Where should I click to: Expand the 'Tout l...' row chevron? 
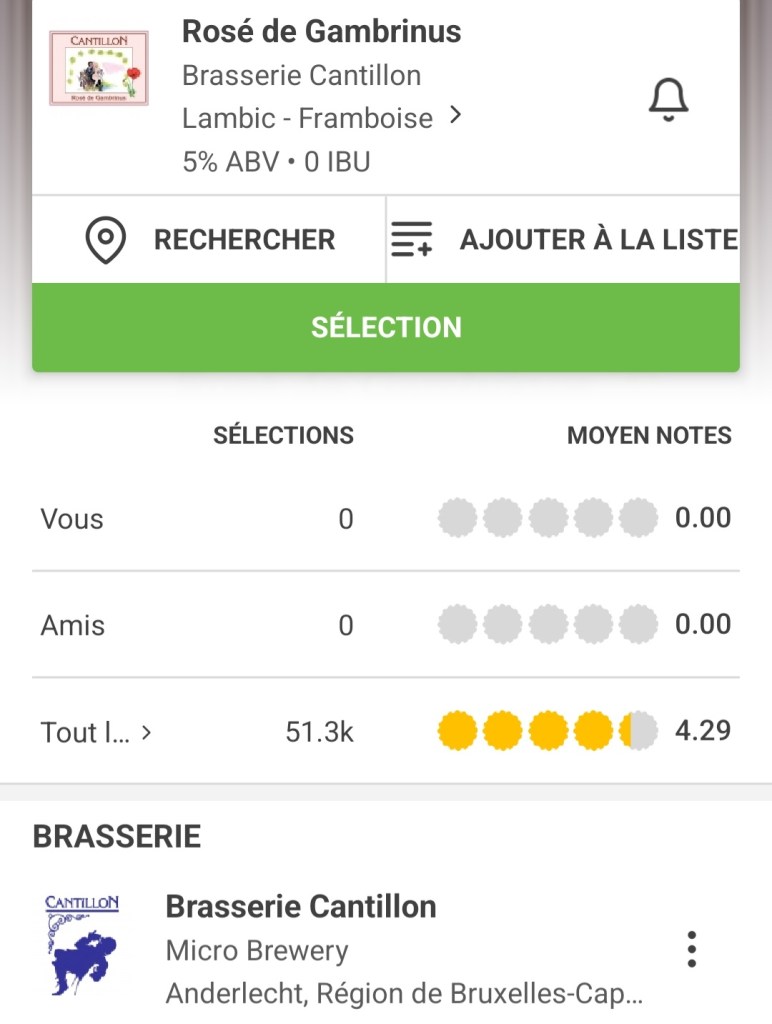[146, 733]
